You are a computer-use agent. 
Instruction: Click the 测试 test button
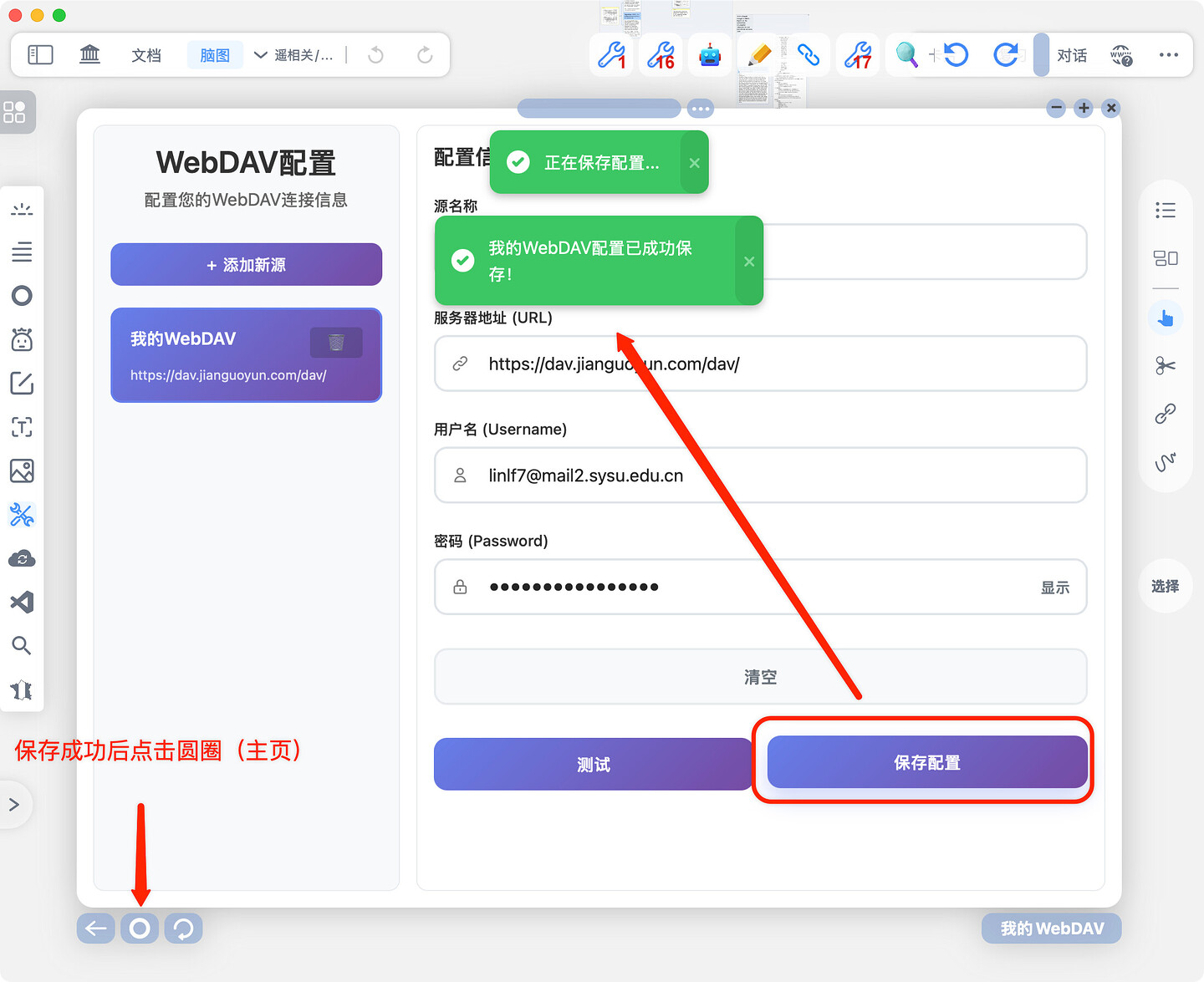(x=594, y=765)
